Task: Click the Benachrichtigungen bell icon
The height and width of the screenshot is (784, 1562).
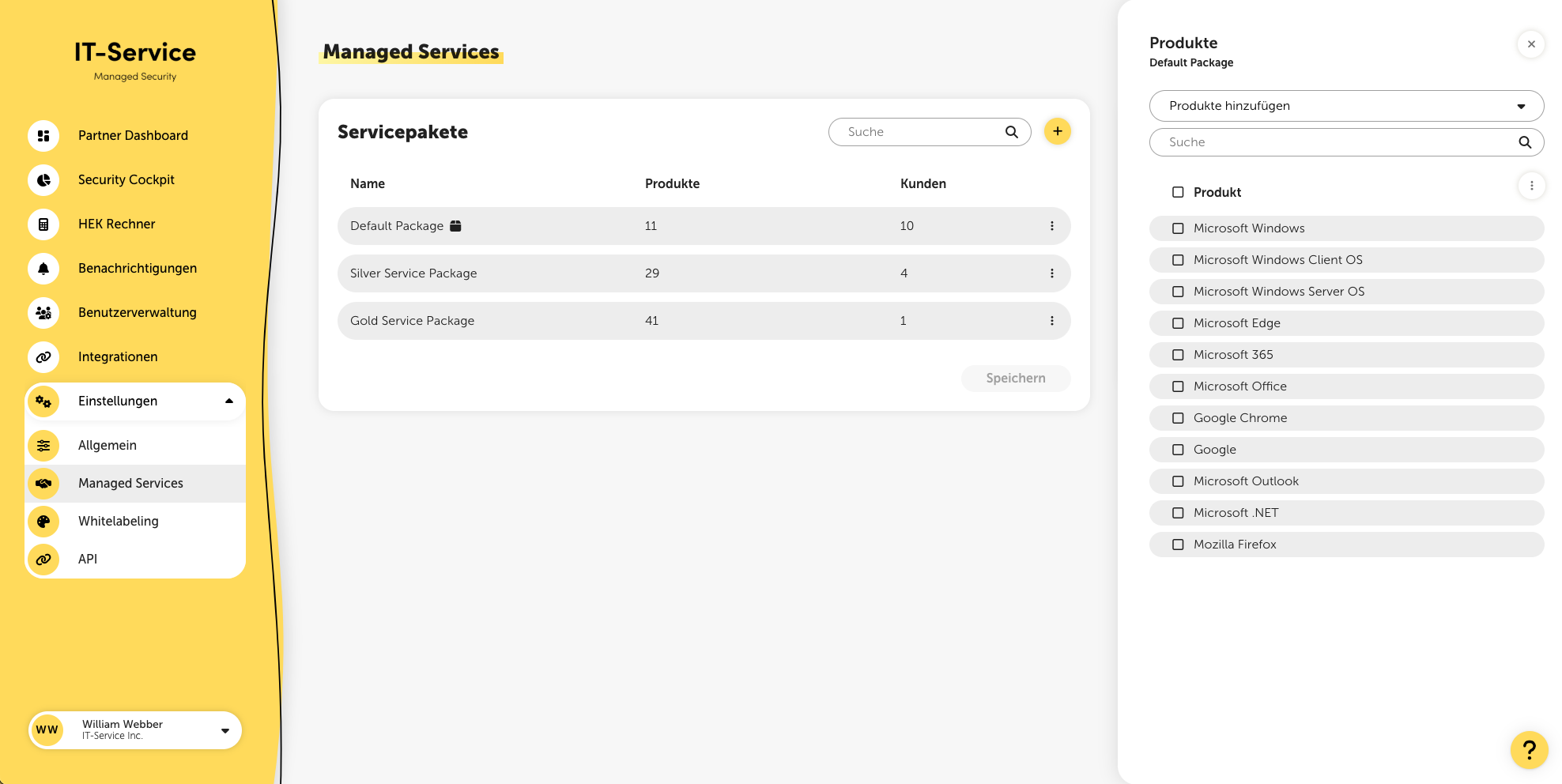Action: point(43,269)
